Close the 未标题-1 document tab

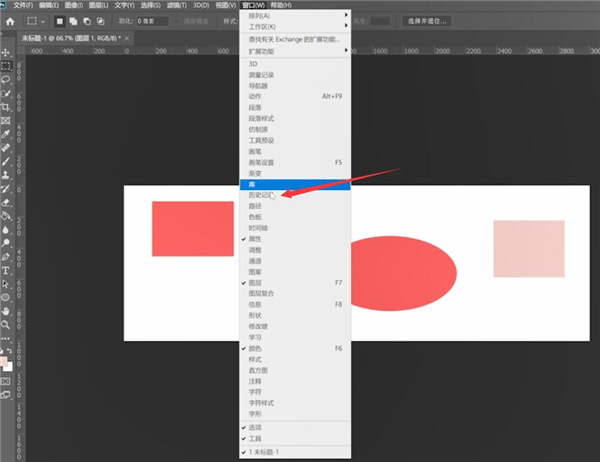[127, 38]
